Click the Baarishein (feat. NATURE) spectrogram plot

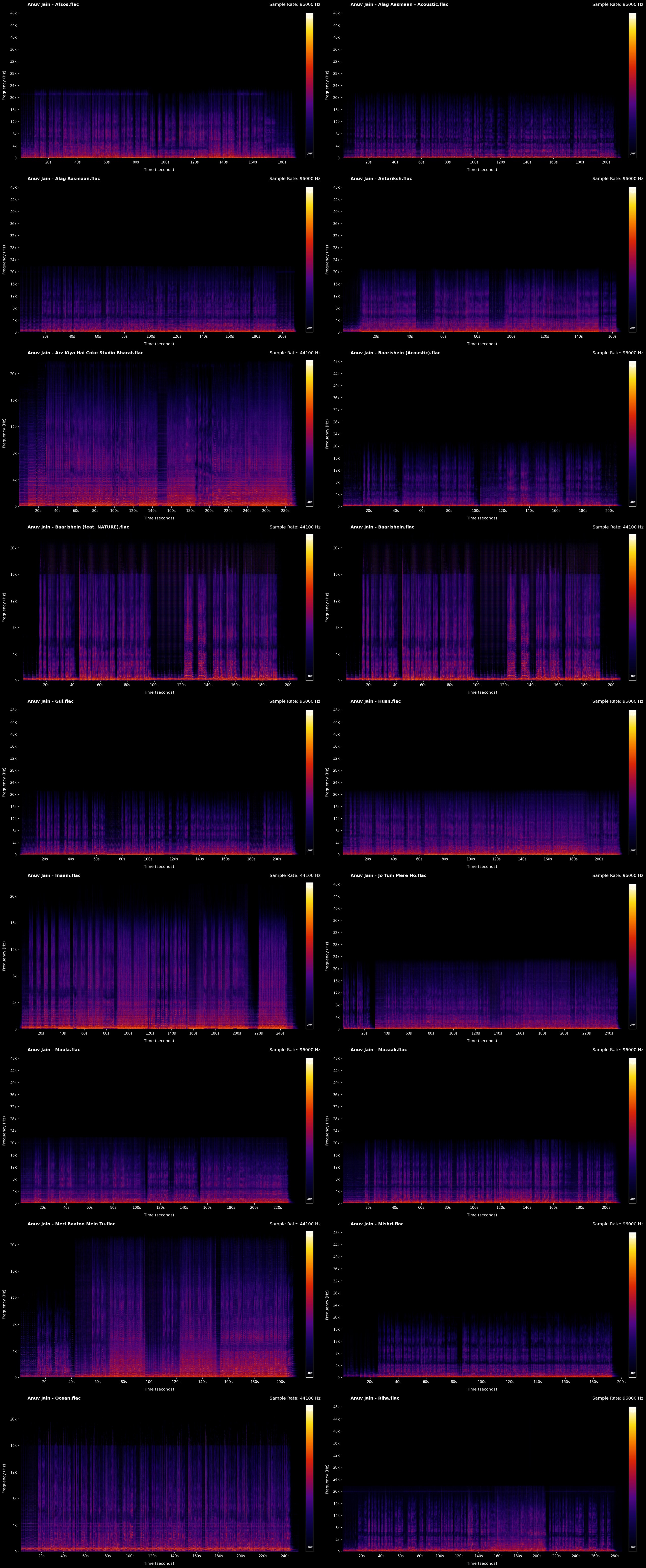coord(159,608)
